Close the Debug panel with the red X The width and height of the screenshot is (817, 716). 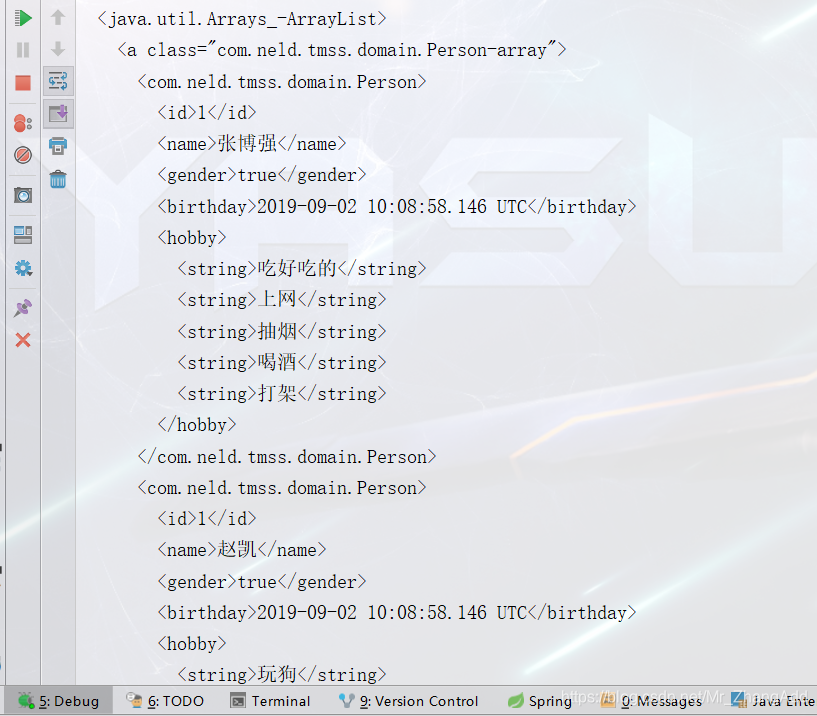[22, 340]
